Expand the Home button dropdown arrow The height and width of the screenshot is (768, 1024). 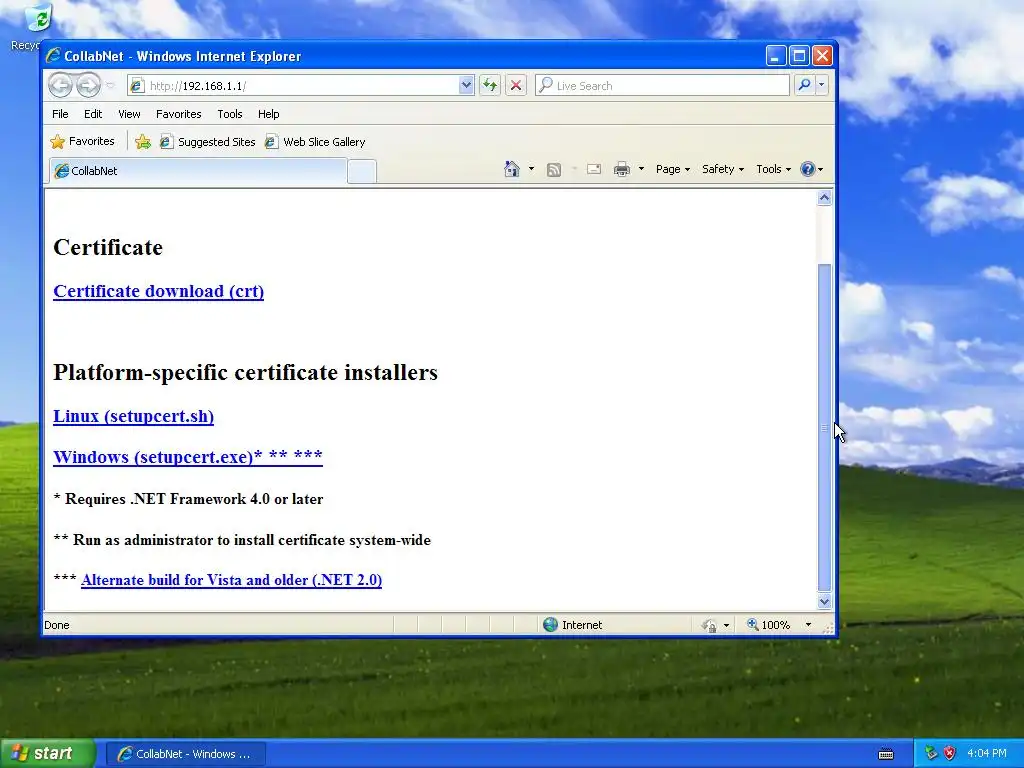pyautogui.click(x=531, y=169)
